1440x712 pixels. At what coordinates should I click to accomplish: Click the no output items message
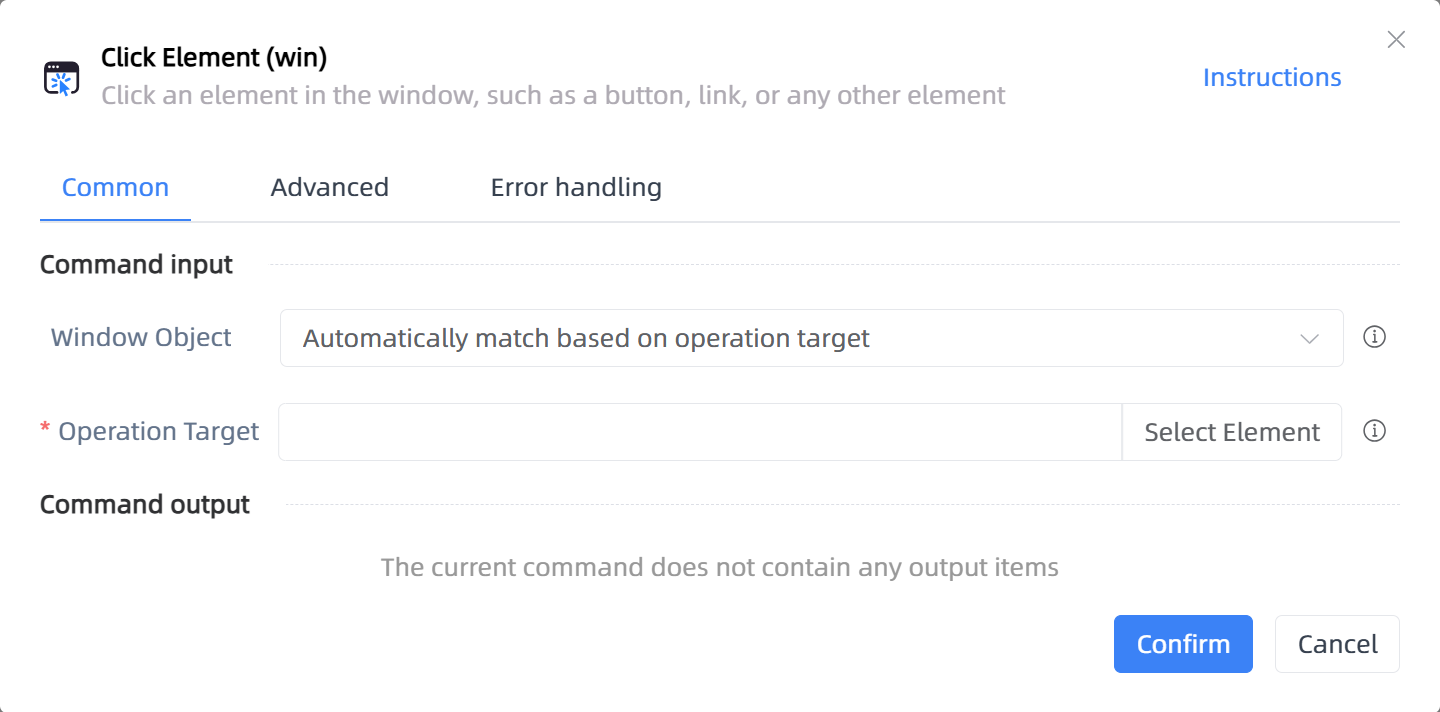pyautogui.click(x=720, y=568)
